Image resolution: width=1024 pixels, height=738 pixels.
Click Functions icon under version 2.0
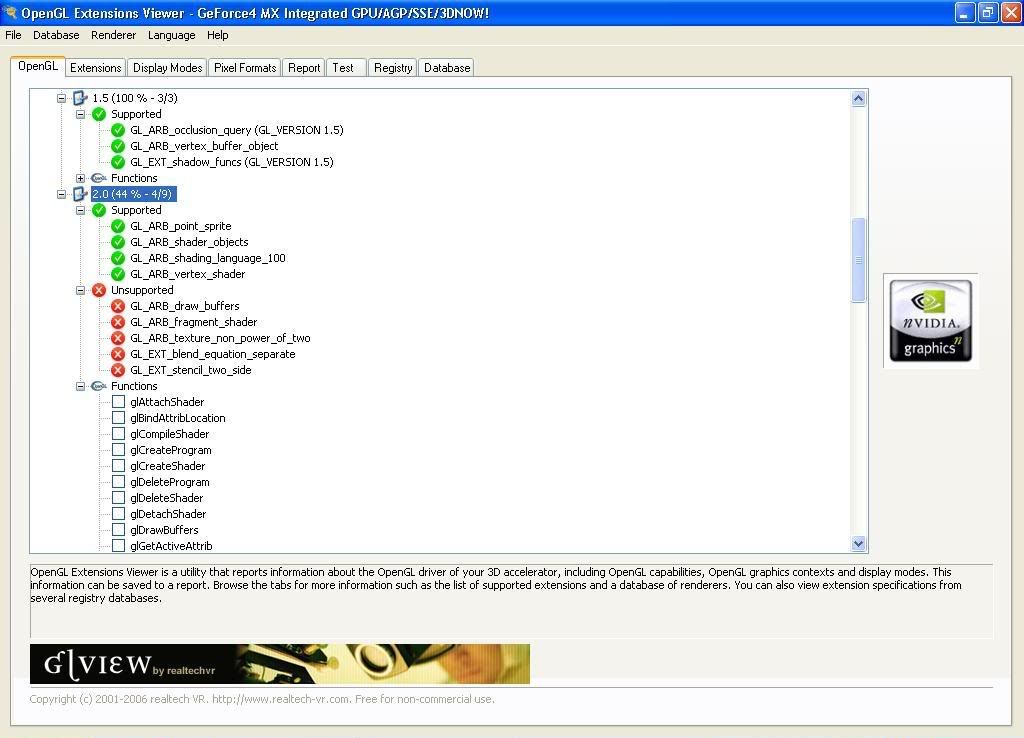pyautogui.click(x=99, y=386)
